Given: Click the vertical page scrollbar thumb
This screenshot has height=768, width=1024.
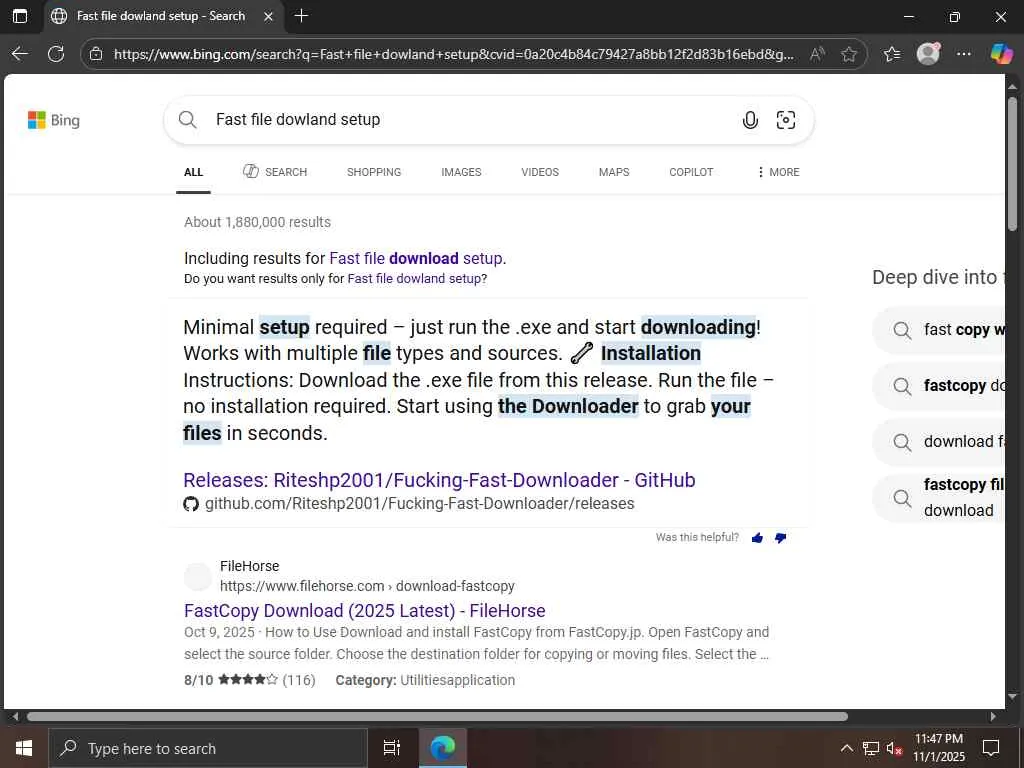Looking at the screenshot, I should coord(1012,164).
